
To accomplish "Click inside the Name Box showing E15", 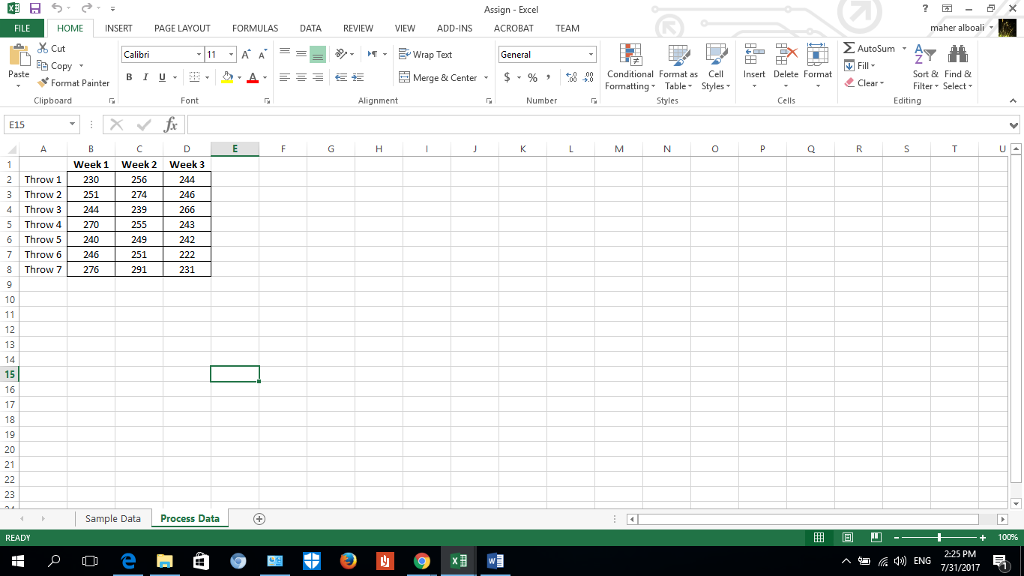I will (x=38, y=123).
